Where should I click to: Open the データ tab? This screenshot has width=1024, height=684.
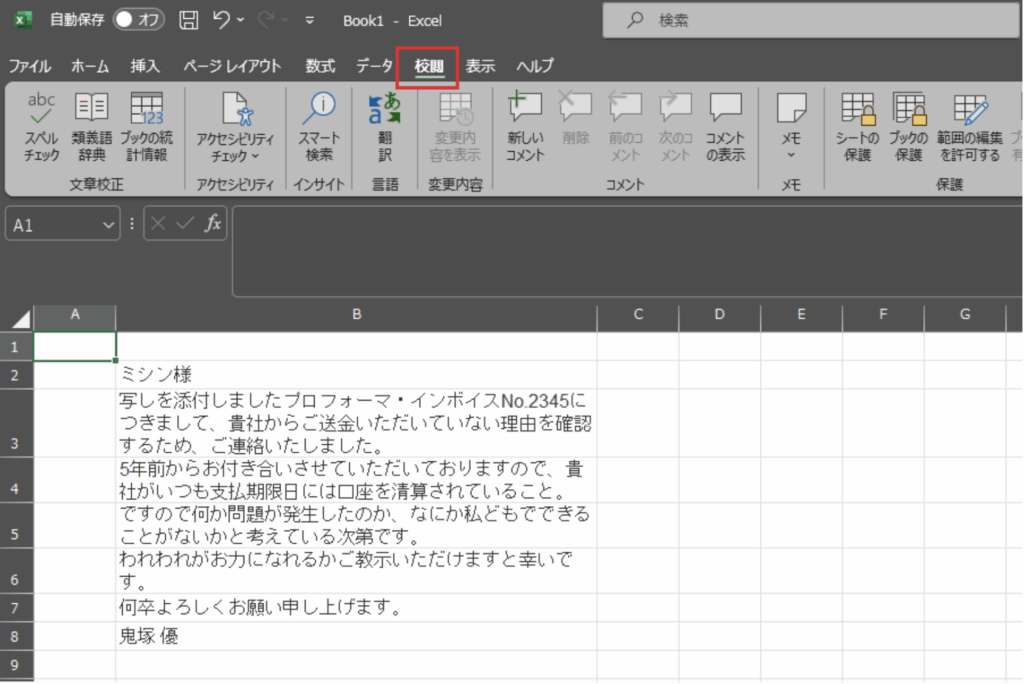pyautogui.click(x=374, y=66)
